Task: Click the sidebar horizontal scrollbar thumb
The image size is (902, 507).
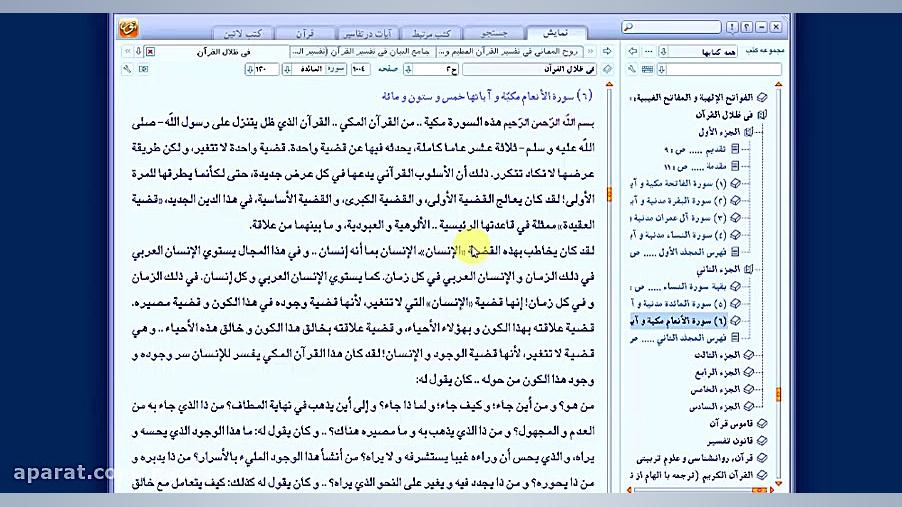Action: [x=759, y=490]
